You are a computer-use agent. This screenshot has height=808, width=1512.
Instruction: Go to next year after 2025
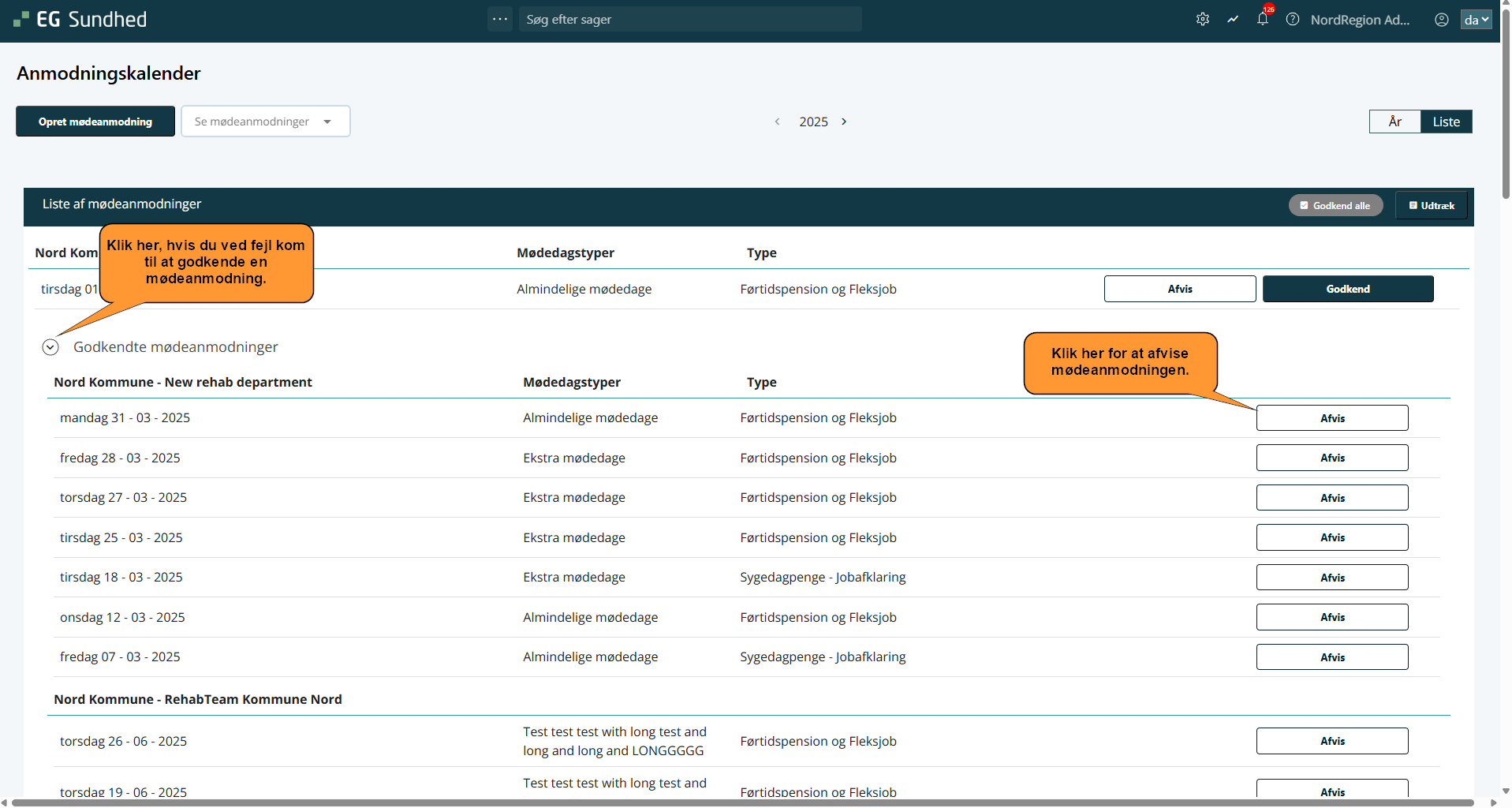point(844,122)
